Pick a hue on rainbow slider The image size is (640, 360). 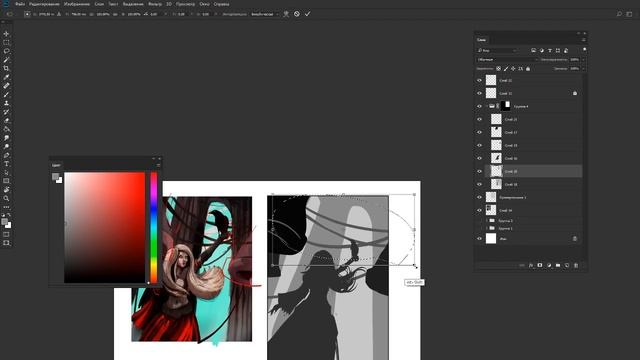coord(153,227)
